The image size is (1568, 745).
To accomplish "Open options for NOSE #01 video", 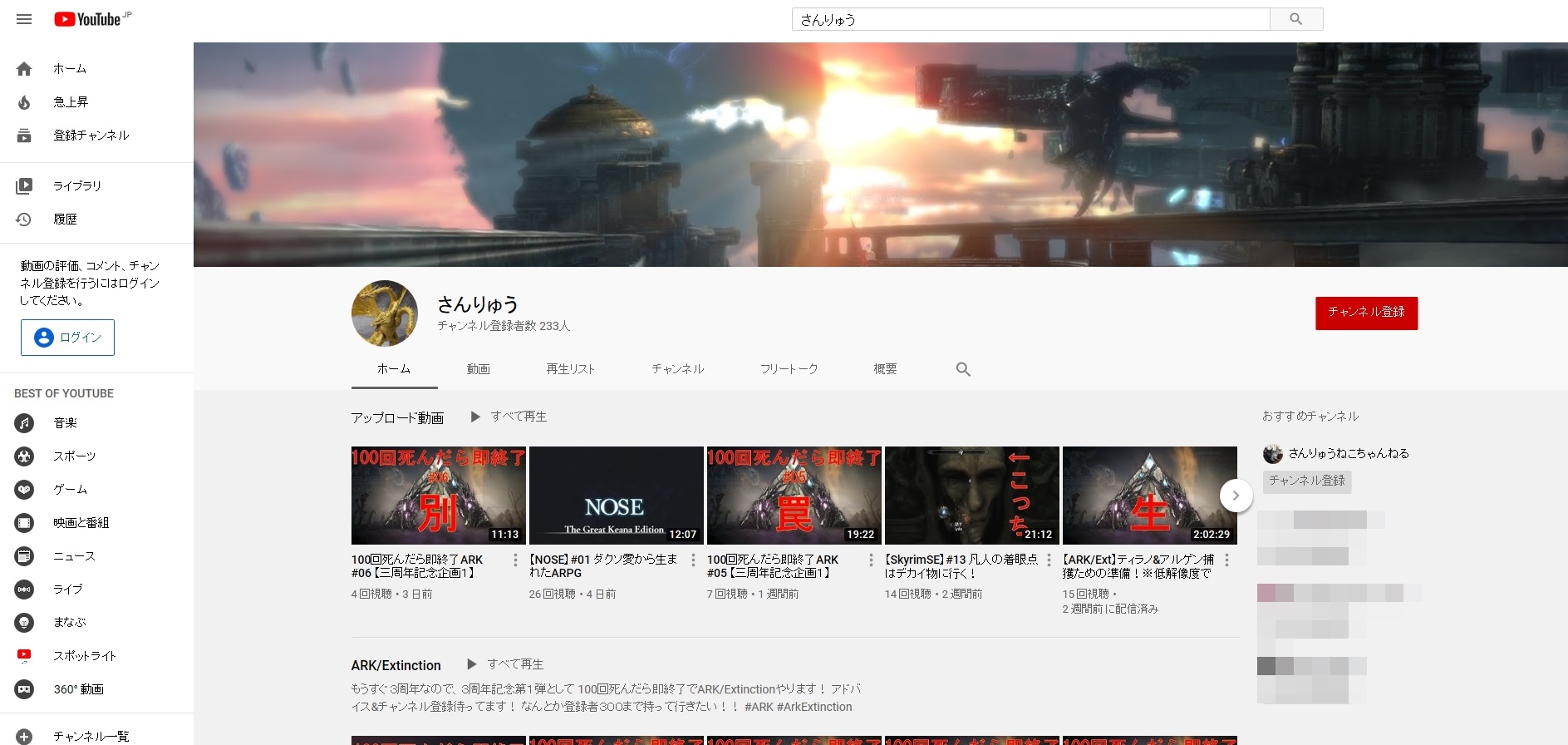I will (x=693, y=560).
